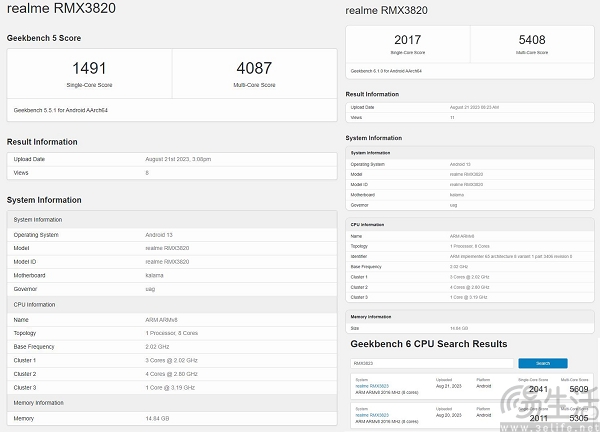Viewport: 600px width, 432px height.
Task: Click '2.02 GHz' base frequency in Geekbench 5 panel
Action: 157,347
